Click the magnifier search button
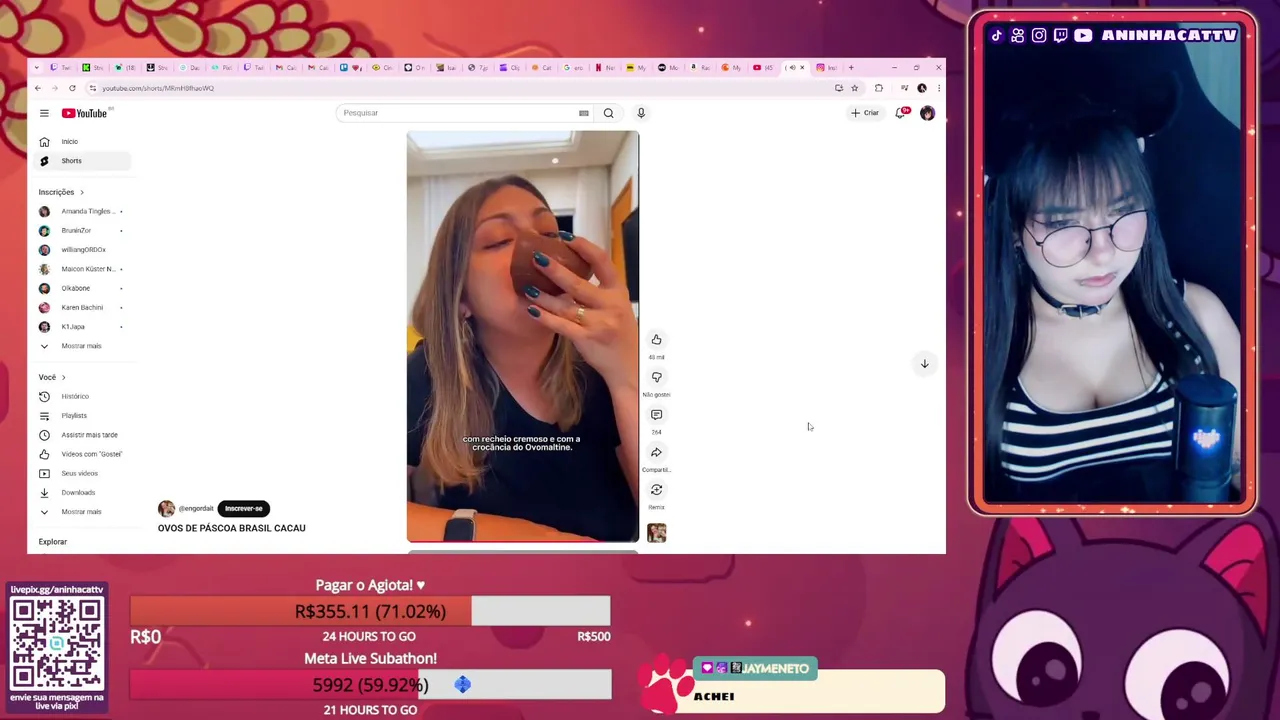This screenshot has width=1280, height=720. 608,113
